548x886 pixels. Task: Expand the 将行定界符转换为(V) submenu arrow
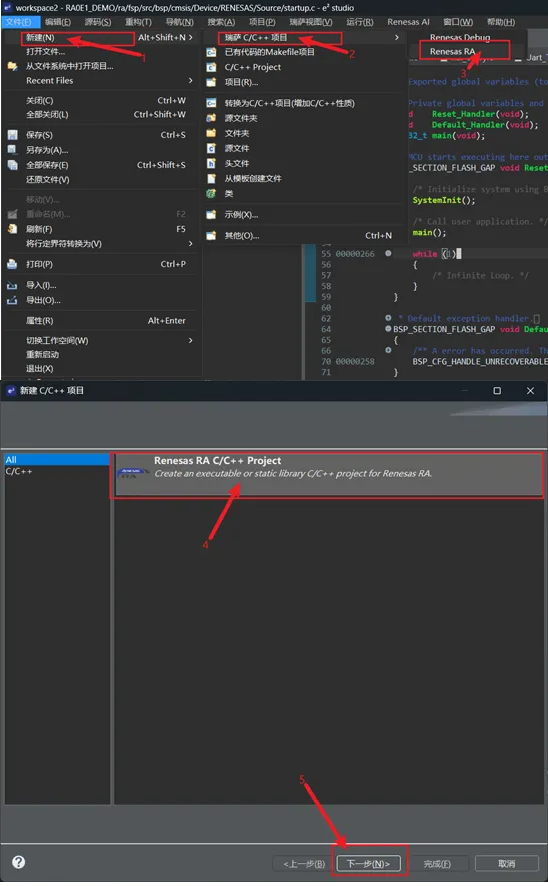coord(190,244)
